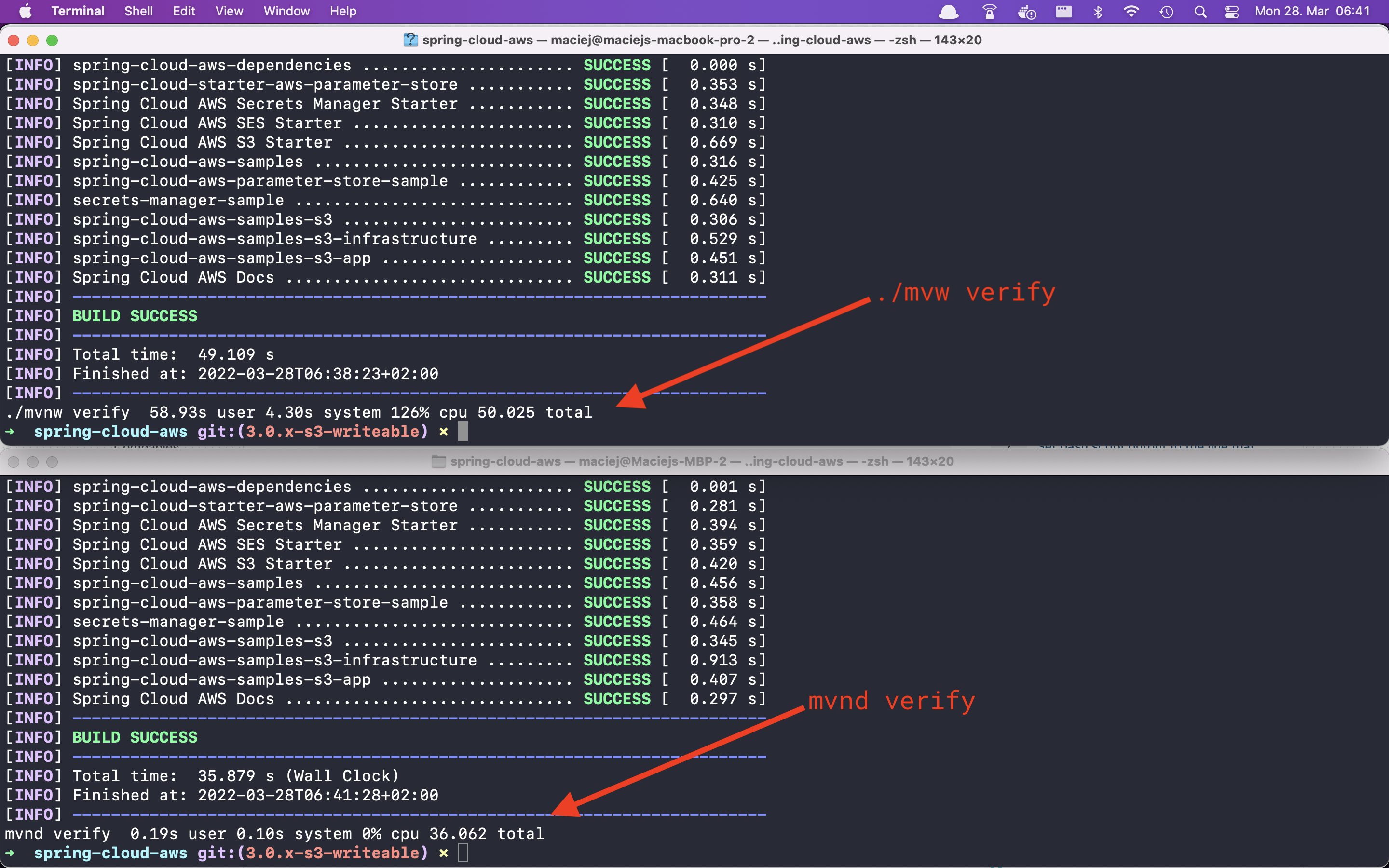Image resolution: width=1389 pixels, height=868 pixels.
Task: Click the parameter-store-sample line showing 0.358 s
Action: click(x=386, y=602)
